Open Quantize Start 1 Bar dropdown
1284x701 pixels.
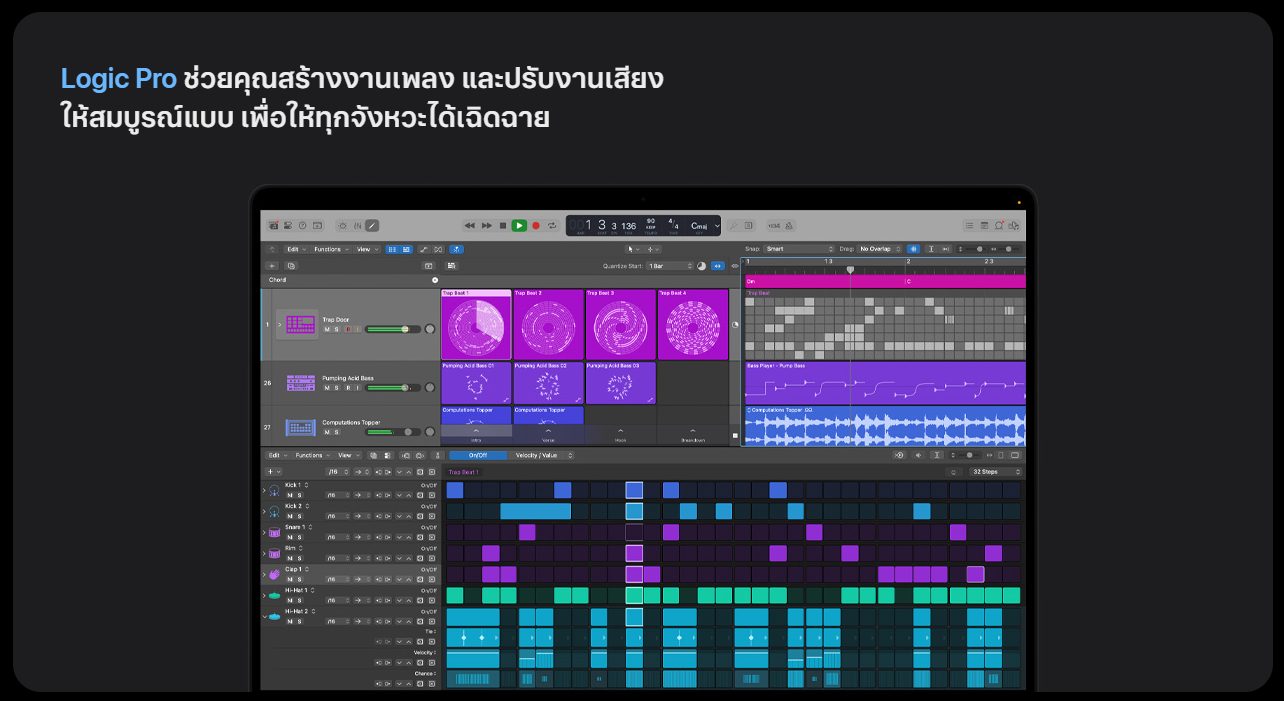(670, 266)
